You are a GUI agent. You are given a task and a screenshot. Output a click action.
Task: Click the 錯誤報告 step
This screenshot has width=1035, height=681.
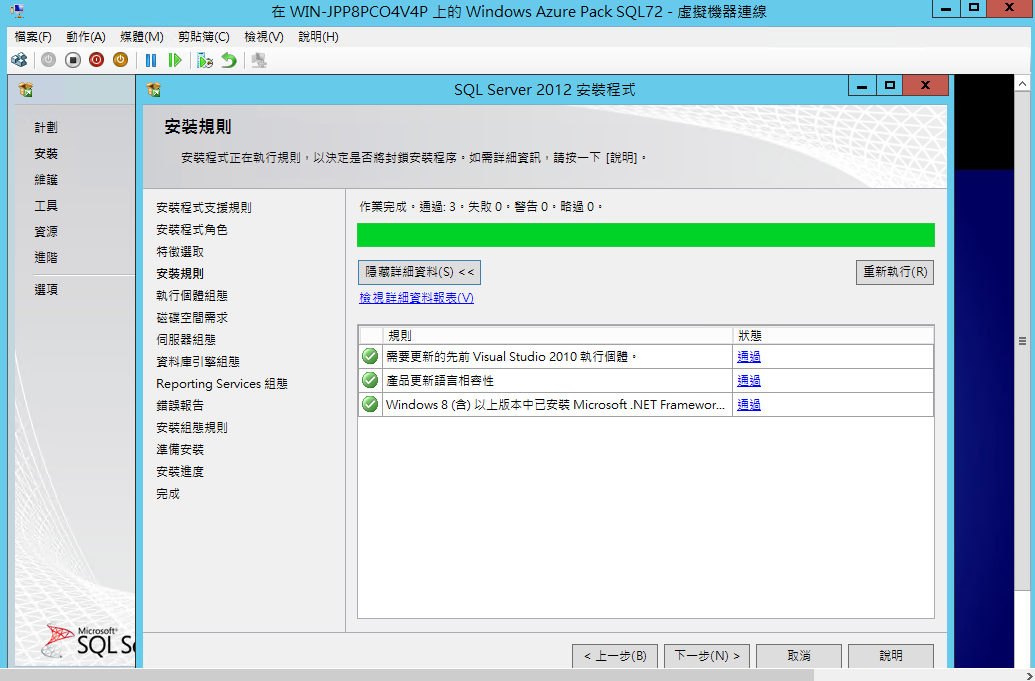180,406
